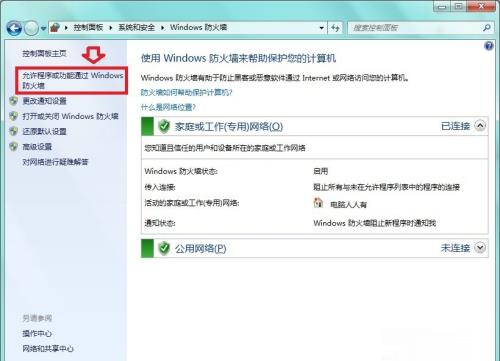Image resolution: width=500 pixels, height=361 pixels.
Task: Open the address bar history dropdown arrow
Action: click(x=321, y=28)
